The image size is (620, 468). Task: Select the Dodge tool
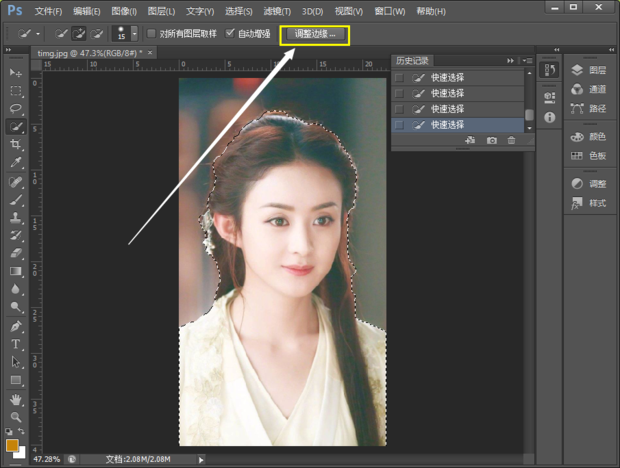click(16, 307)
